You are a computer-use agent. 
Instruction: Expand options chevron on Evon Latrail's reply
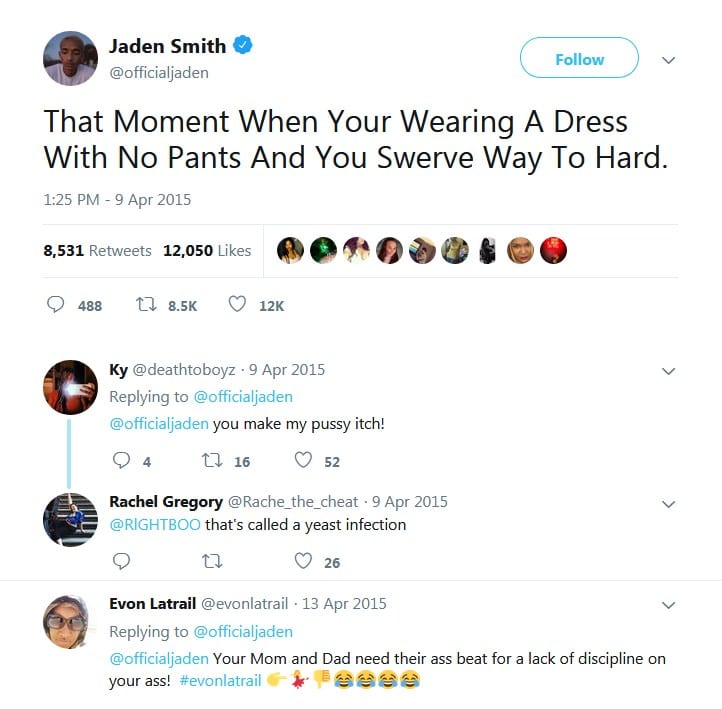click(668, 605)
